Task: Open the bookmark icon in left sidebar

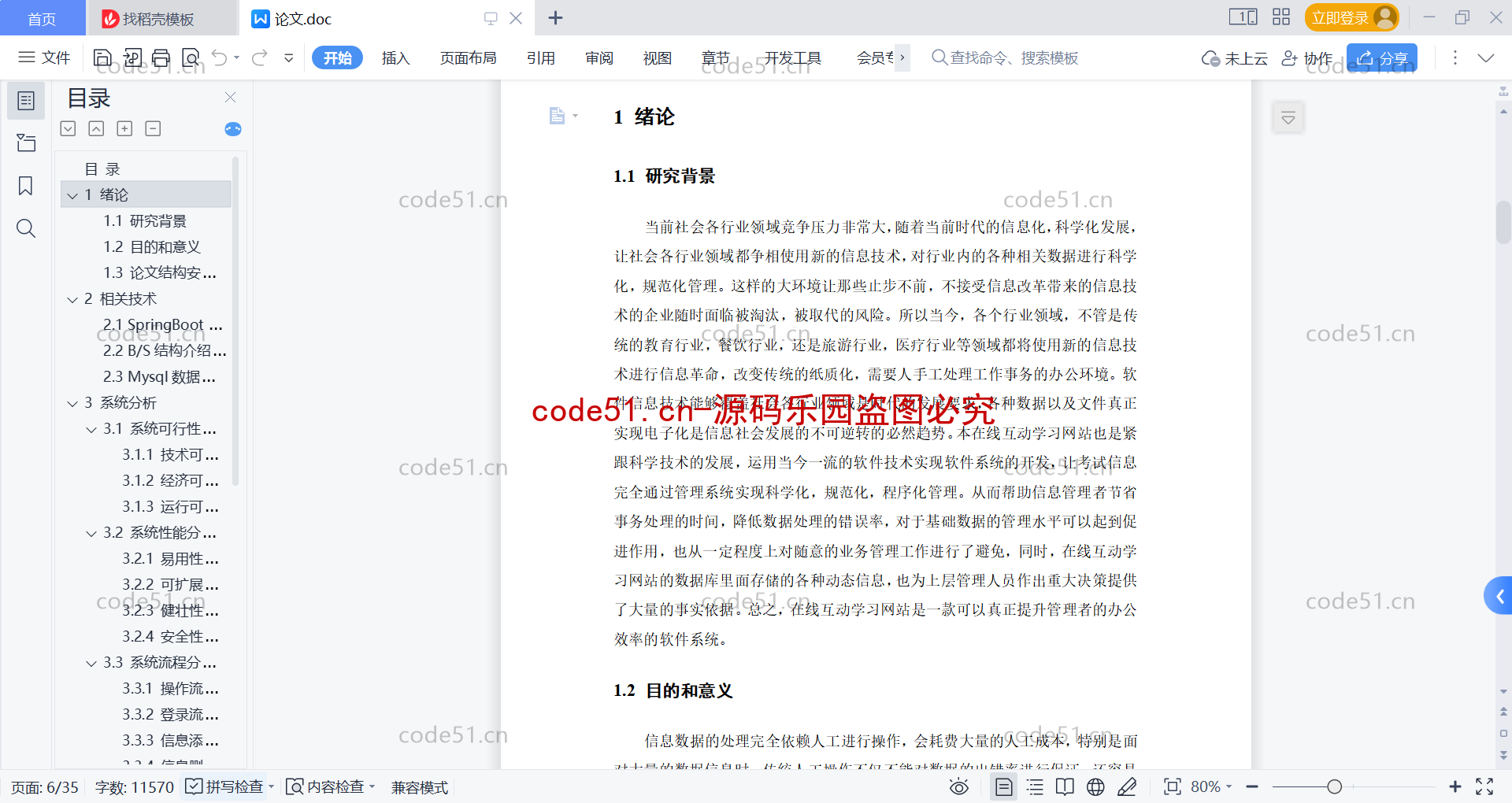Action: pyautogui.click(x=26, y=186)
